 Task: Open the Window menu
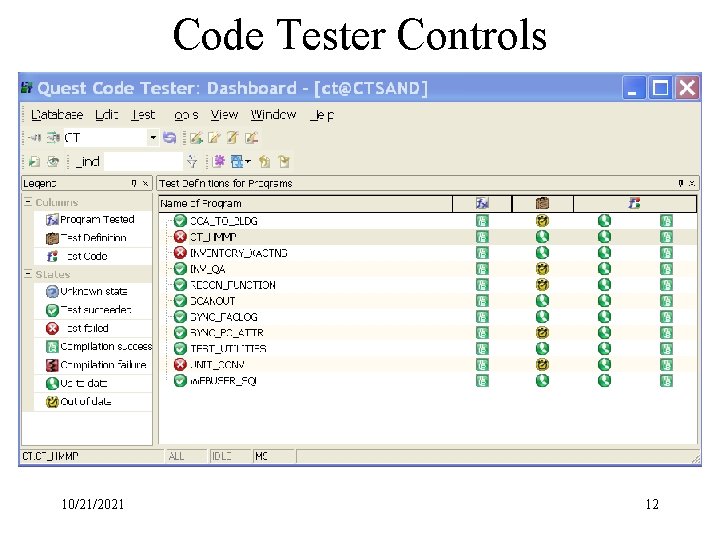point(273,115)
